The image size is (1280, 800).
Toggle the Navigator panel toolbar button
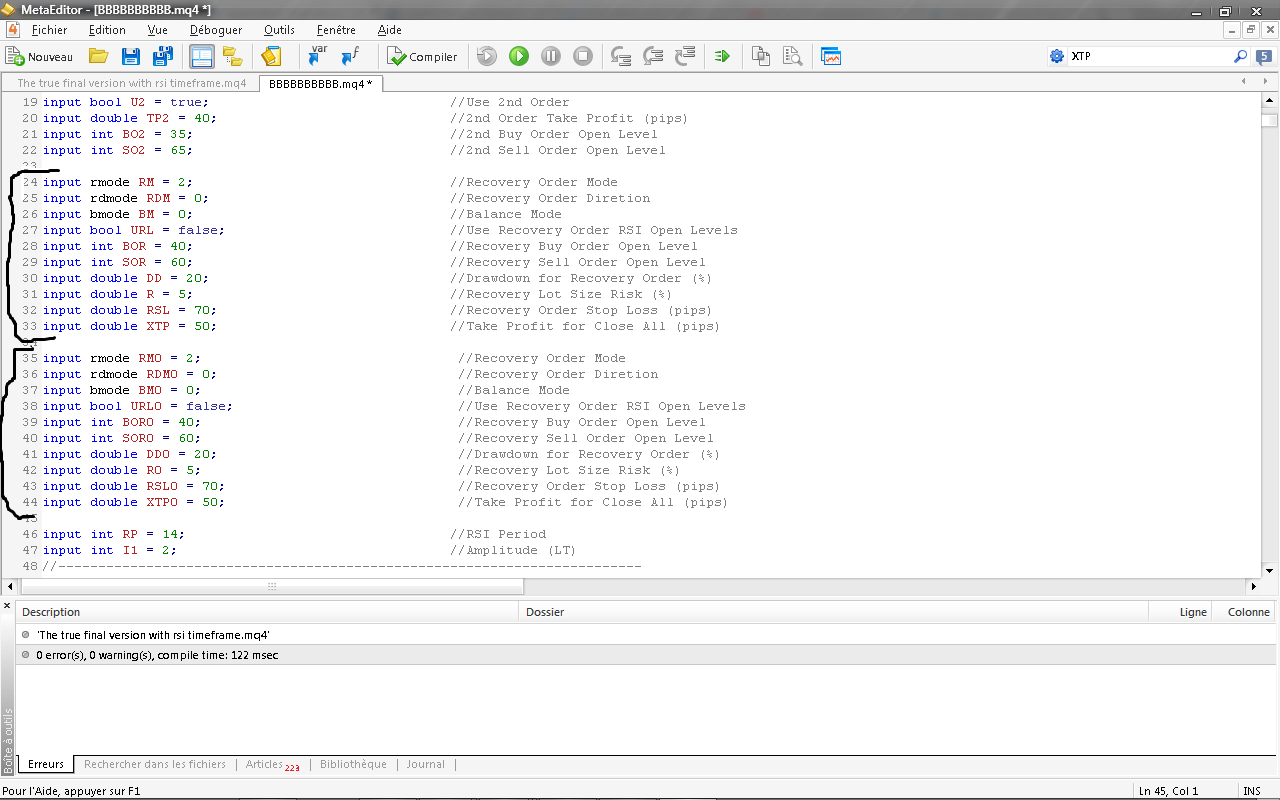point(201,57)
